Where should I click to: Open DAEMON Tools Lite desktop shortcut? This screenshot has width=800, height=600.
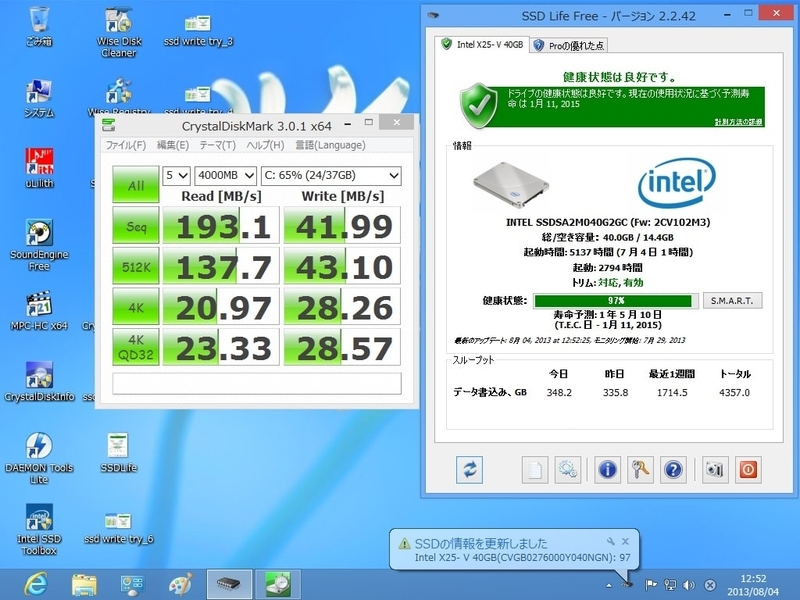pos(39,459)
